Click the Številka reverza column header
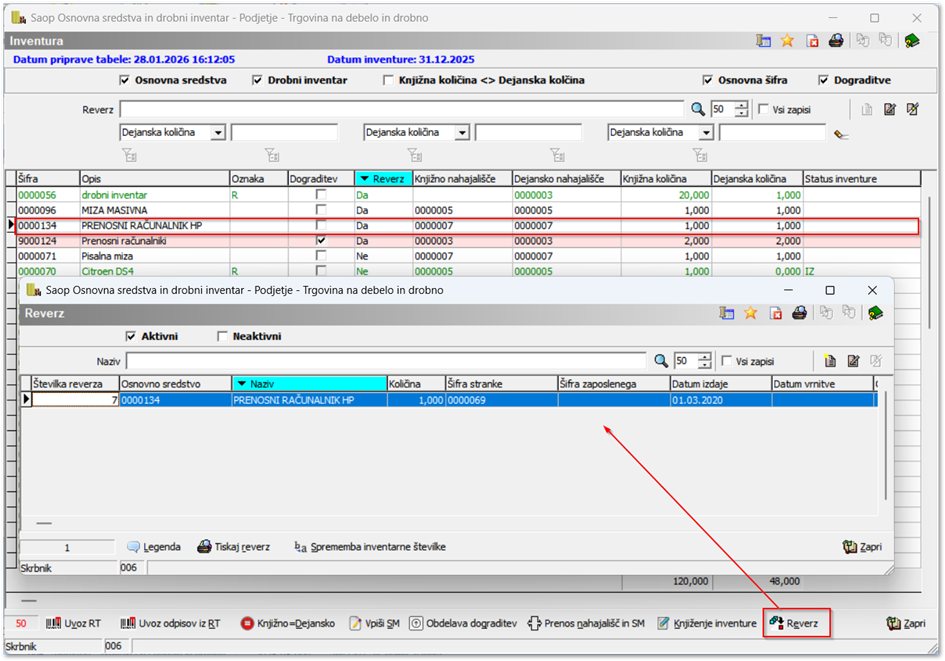945x661 pixels. (x=75, y=383)
